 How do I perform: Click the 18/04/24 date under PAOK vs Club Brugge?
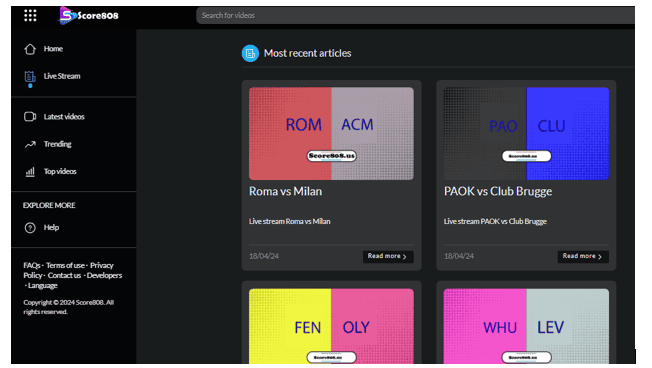click(459, 256)
